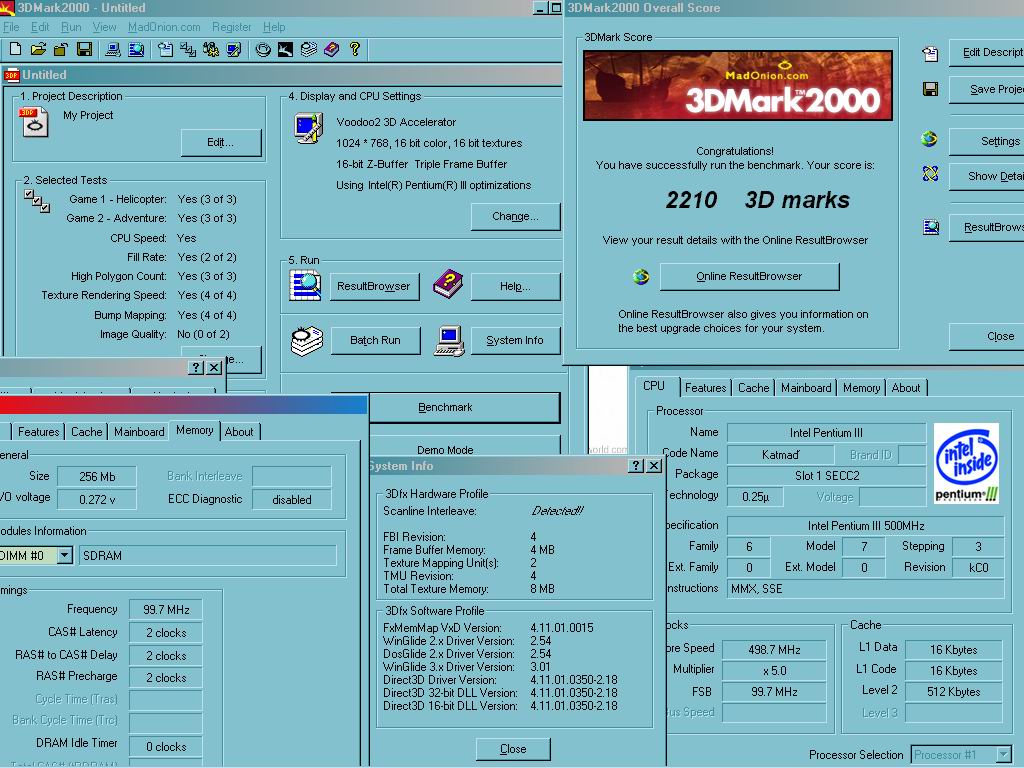
Task: Click the test options gear toolbar icon
Action: click(x=211, y=49)
